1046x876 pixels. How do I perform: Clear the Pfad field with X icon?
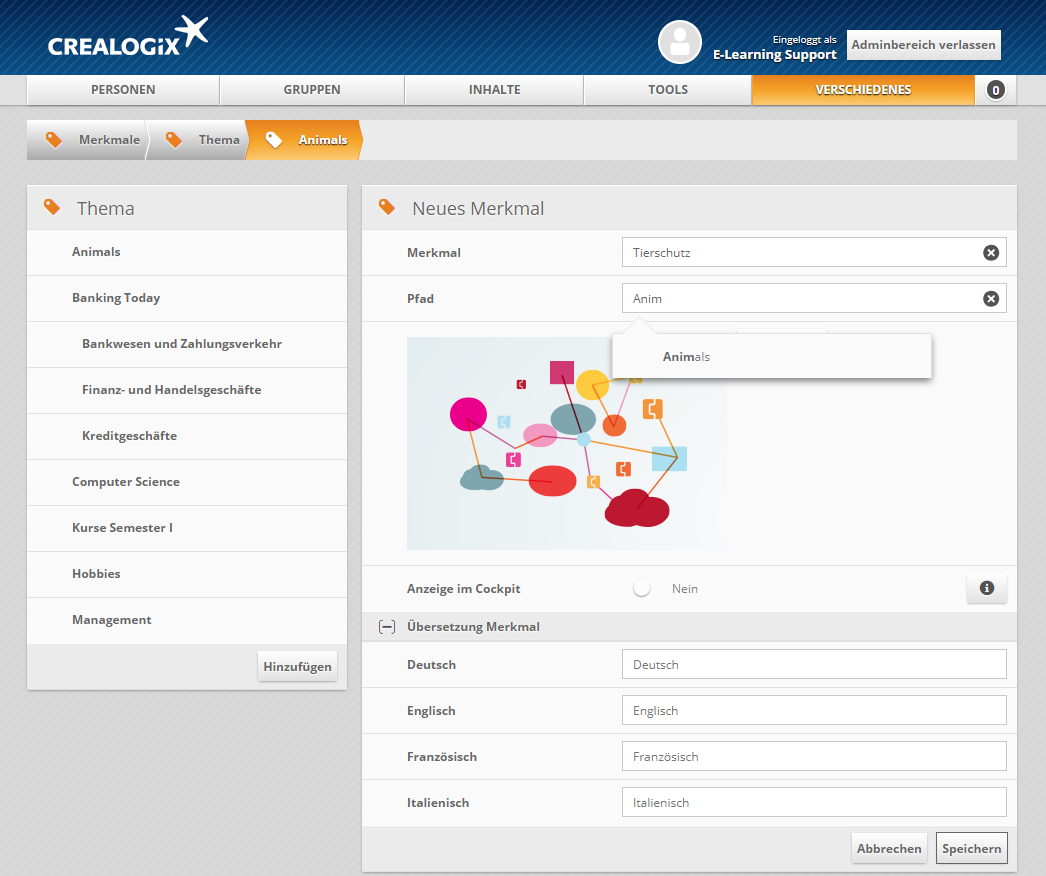tap(991, 299)
